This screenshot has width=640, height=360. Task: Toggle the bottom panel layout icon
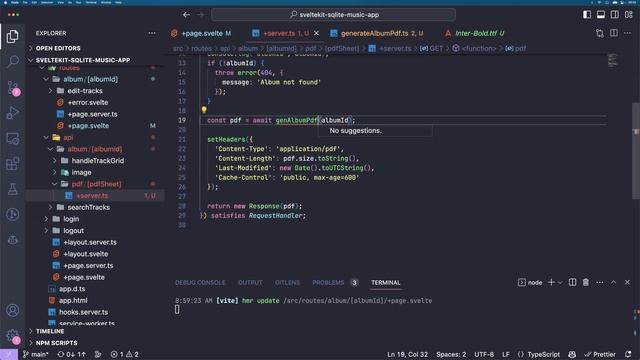[x=601, y=15]
